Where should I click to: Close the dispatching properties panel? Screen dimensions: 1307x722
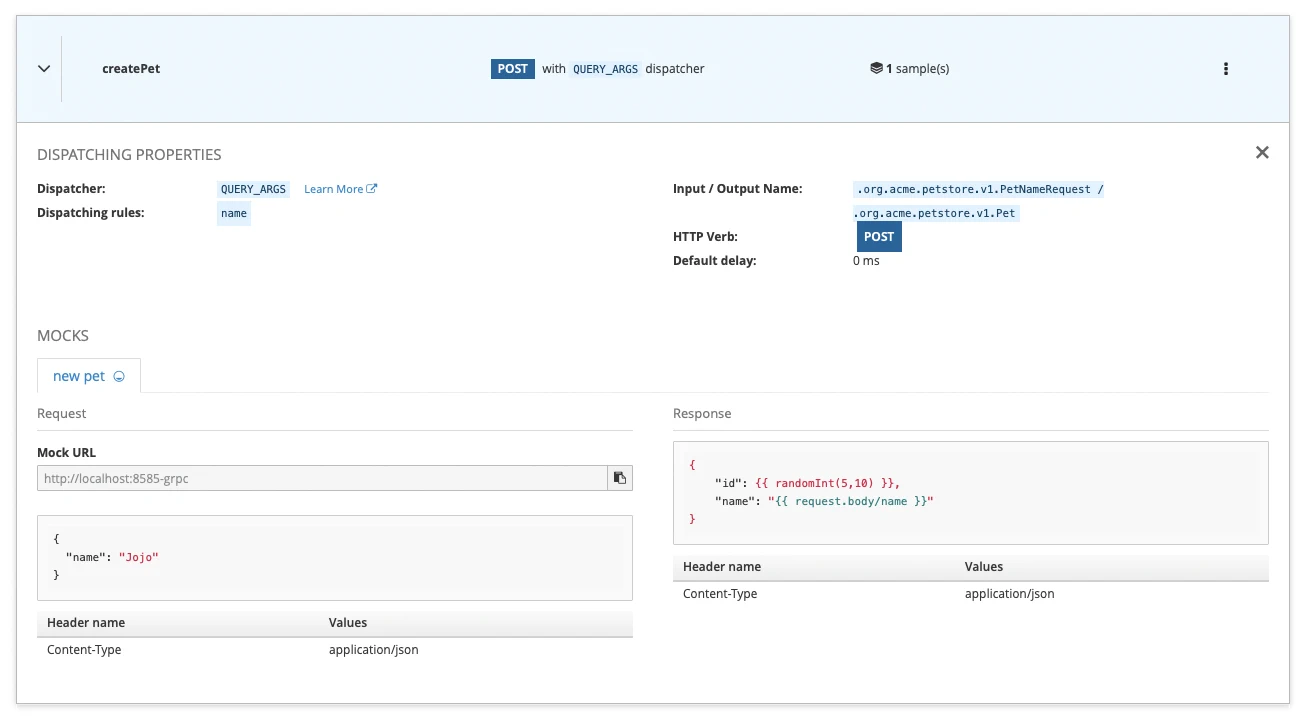[x=1261, y=153]
